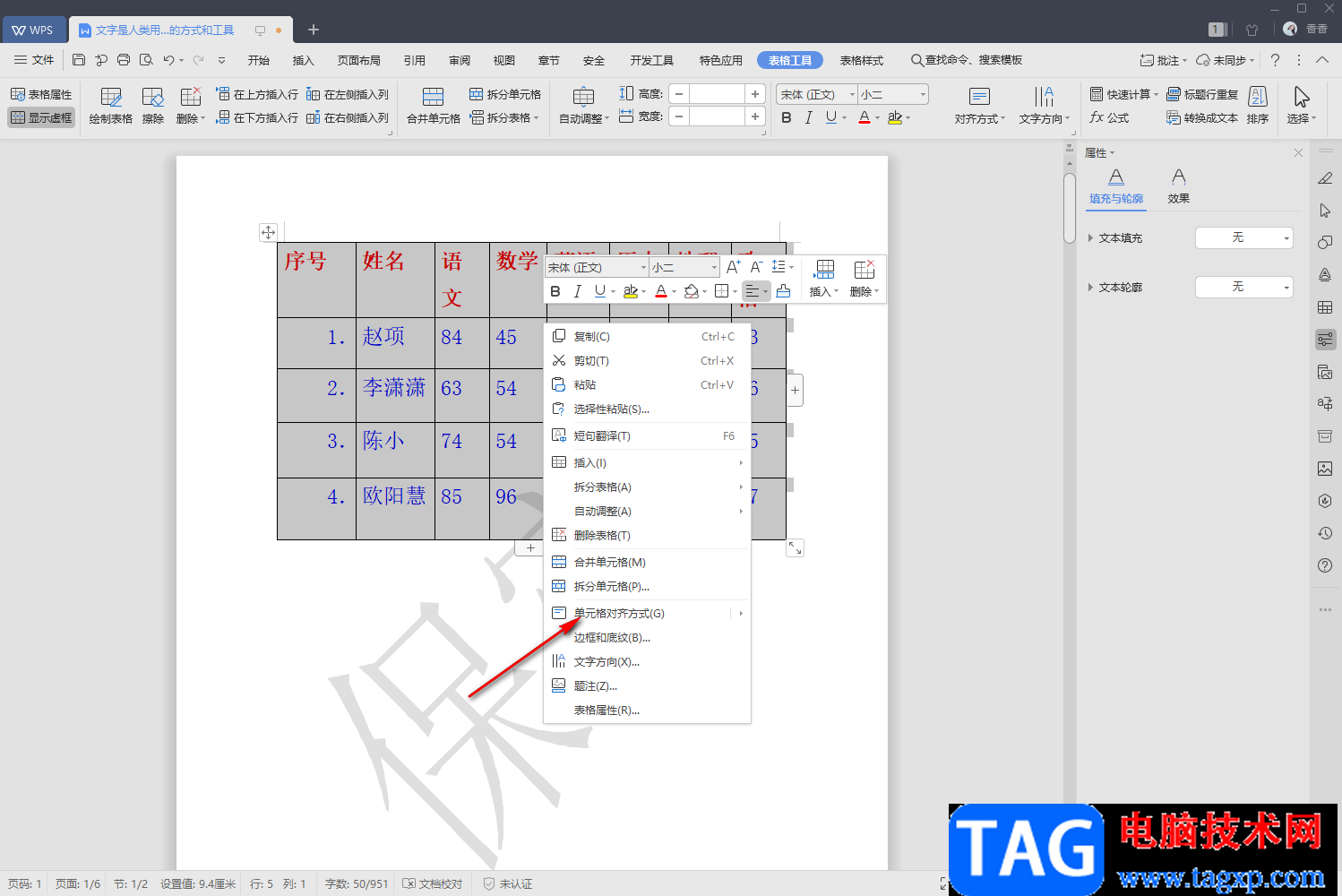This screenshot has width=1342, height=896.
Task: Expand the Text Outline section
Action: 1090,288
